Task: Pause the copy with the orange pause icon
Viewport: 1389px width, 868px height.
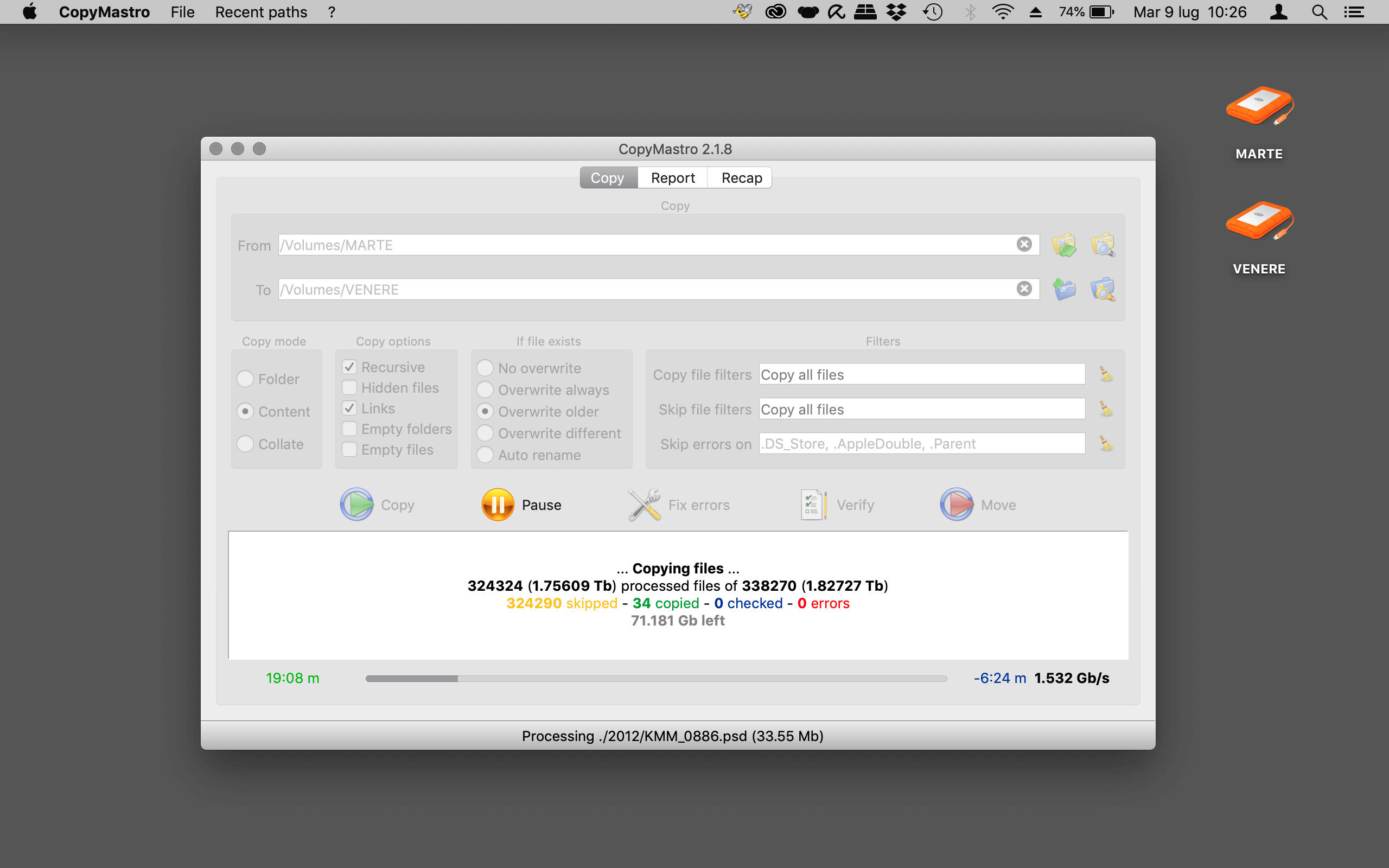Action: [x=498, y=504]
